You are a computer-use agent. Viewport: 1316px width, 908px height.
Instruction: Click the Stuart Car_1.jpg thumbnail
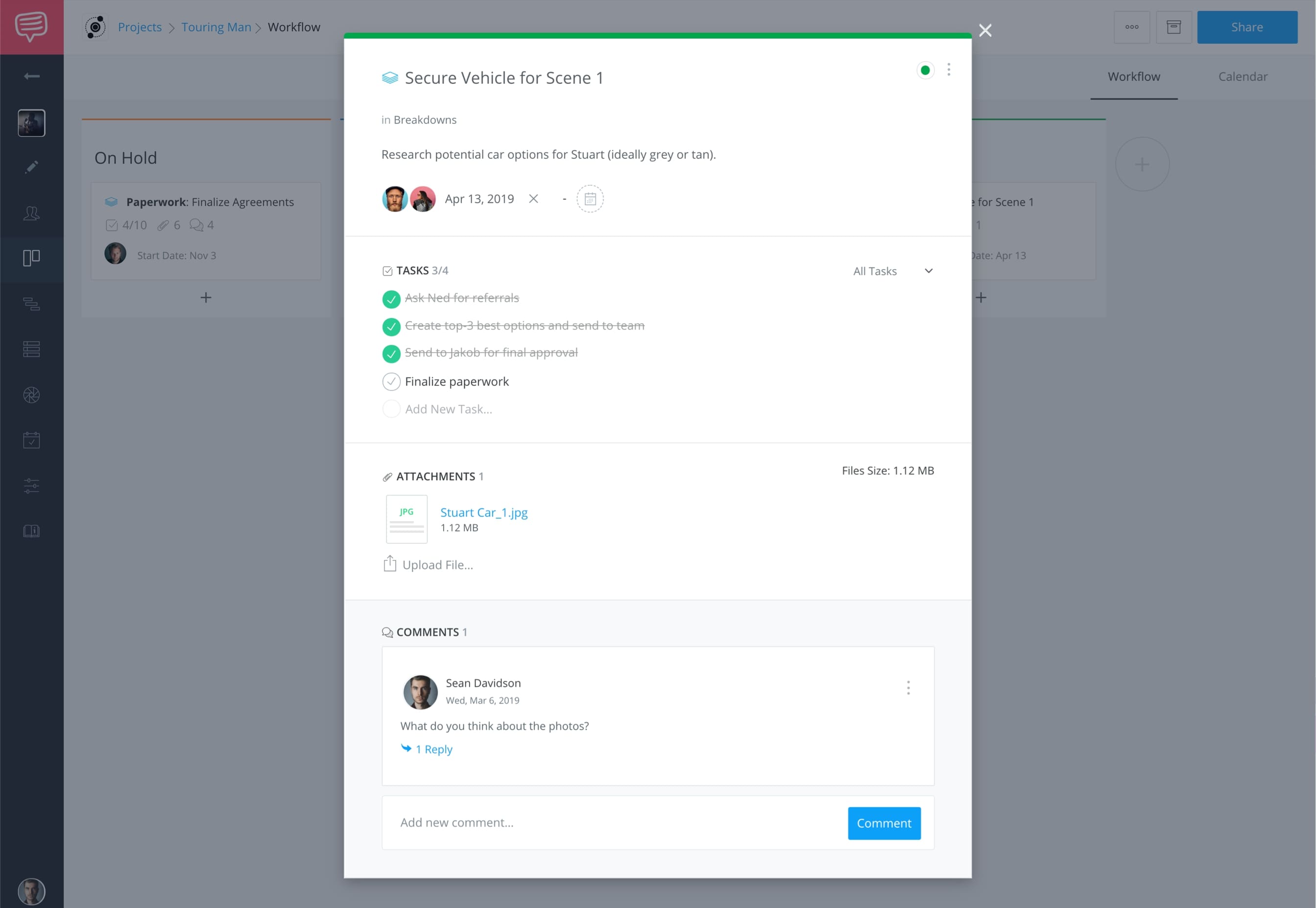[x=407, y=518]
